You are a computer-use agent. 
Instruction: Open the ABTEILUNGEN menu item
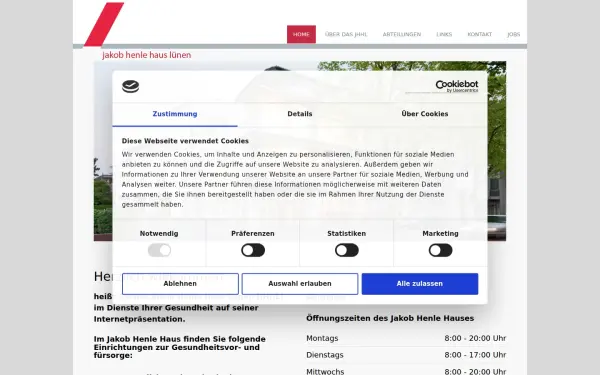pyautogui.click(x=402, y=34)
